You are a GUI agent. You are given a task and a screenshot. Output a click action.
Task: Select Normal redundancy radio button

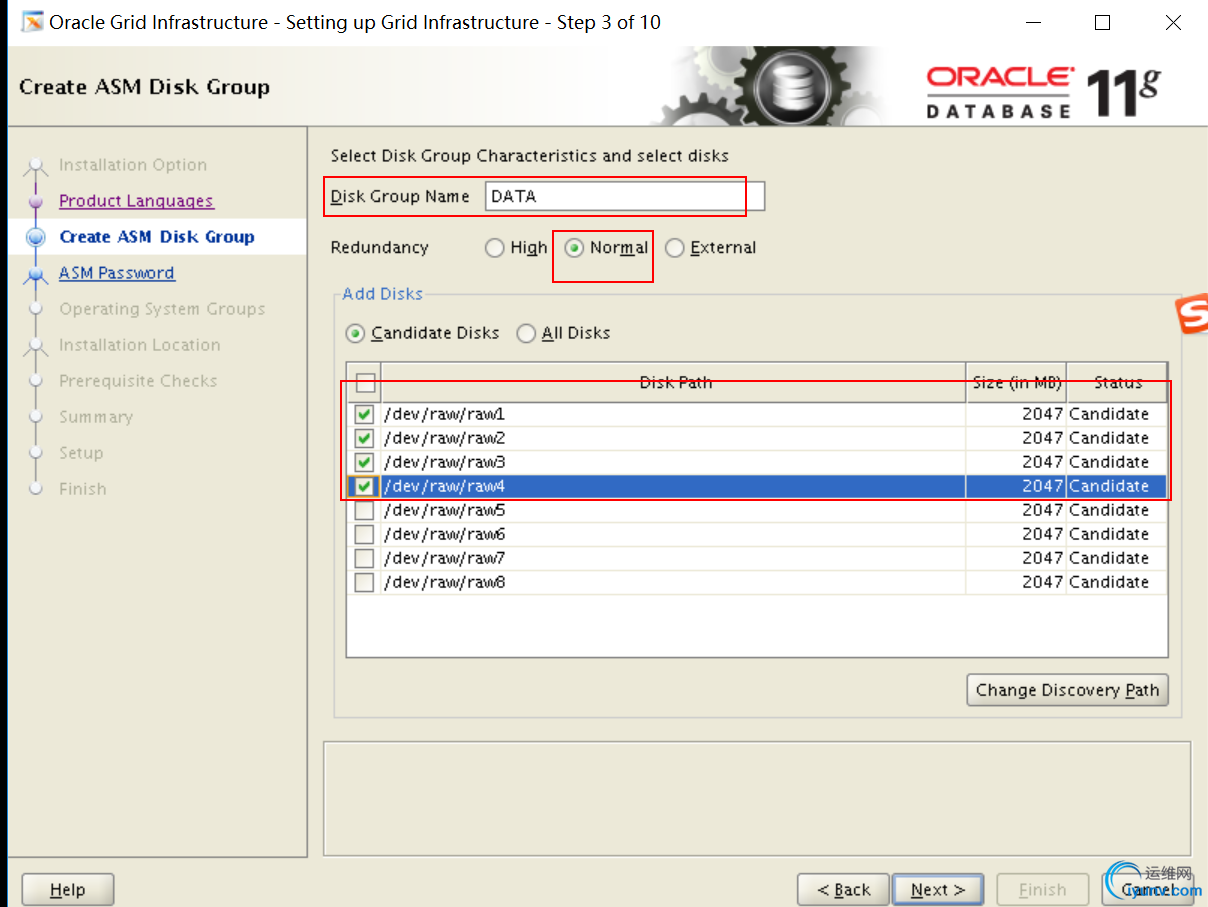coord(574,248)
